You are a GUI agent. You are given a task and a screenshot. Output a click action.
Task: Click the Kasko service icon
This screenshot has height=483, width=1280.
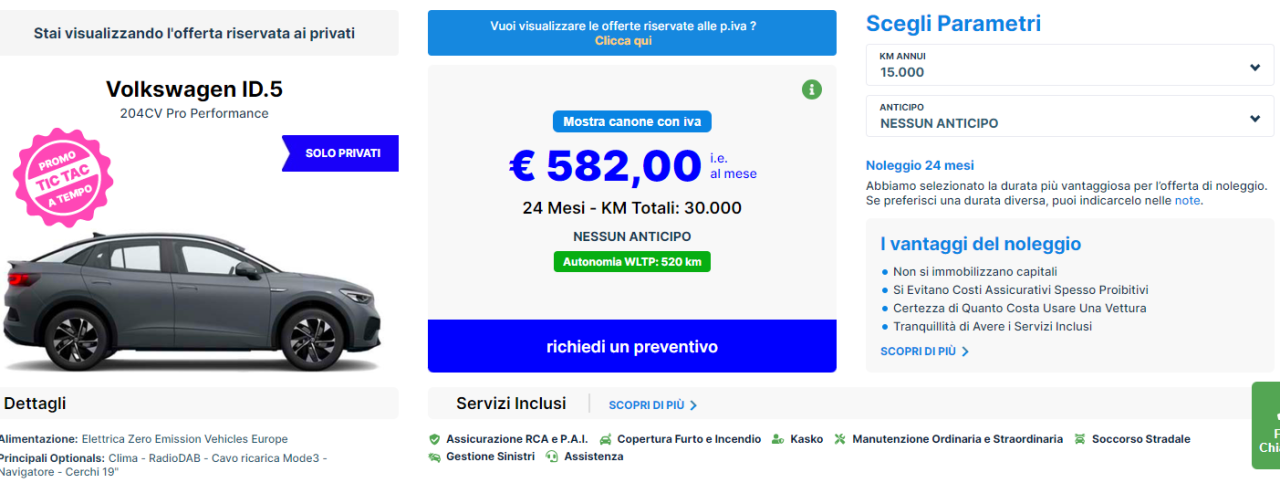(778, 439)
